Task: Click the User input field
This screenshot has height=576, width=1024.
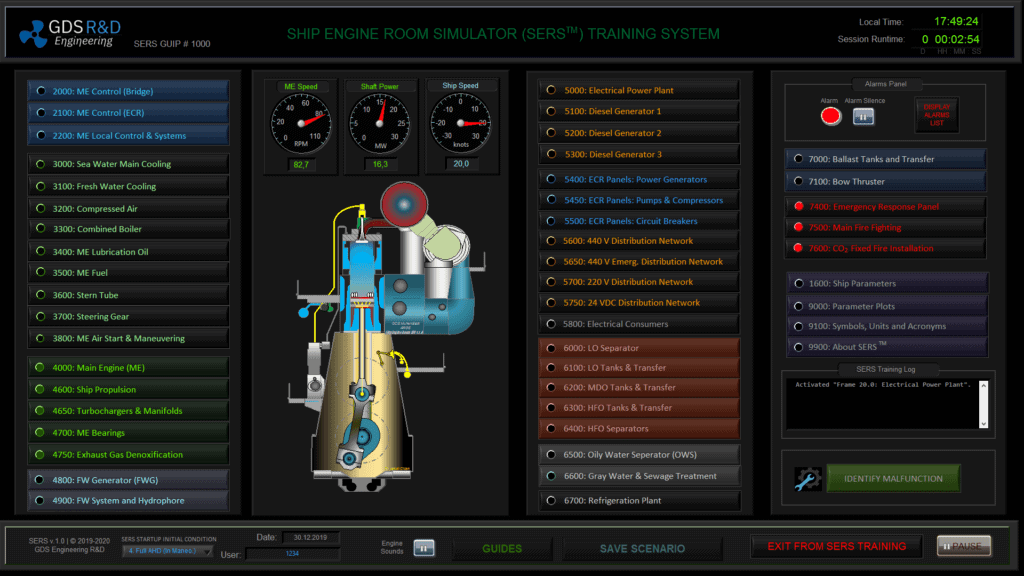Action: tap(292, 554)
